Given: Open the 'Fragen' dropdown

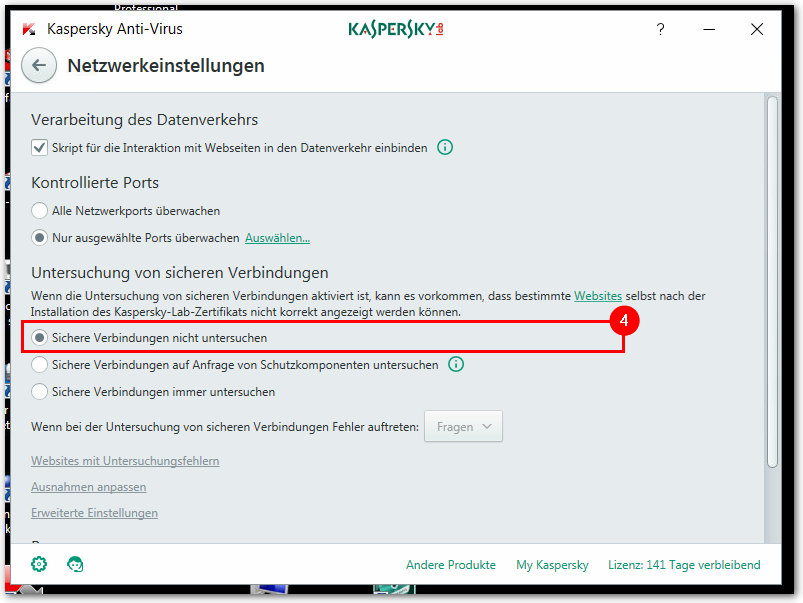Looking at the screenshot, I should pyautogui.click(x=463, y=426).
